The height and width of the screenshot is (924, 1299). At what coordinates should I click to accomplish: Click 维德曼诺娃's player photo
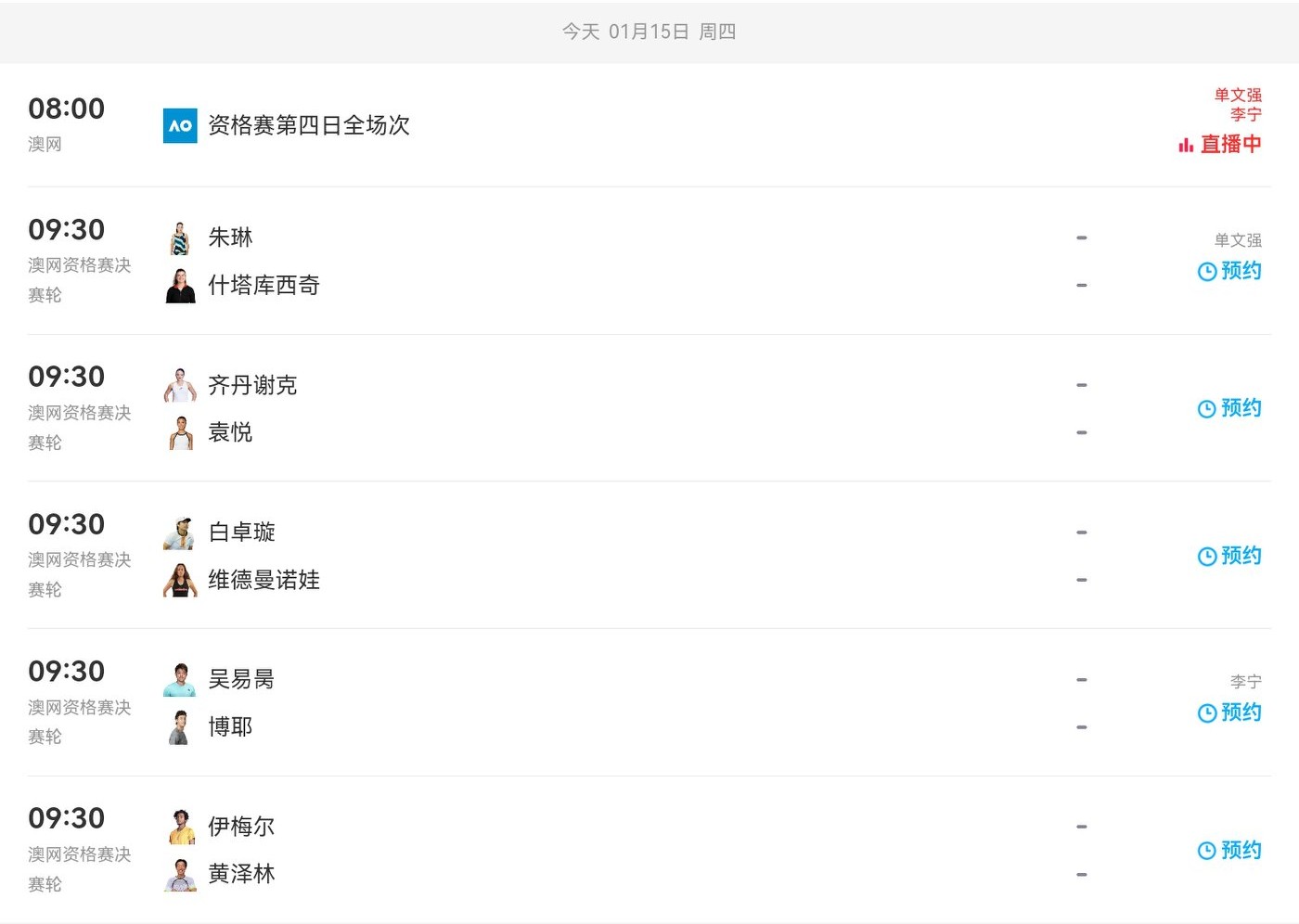click(x=181, y=581)
